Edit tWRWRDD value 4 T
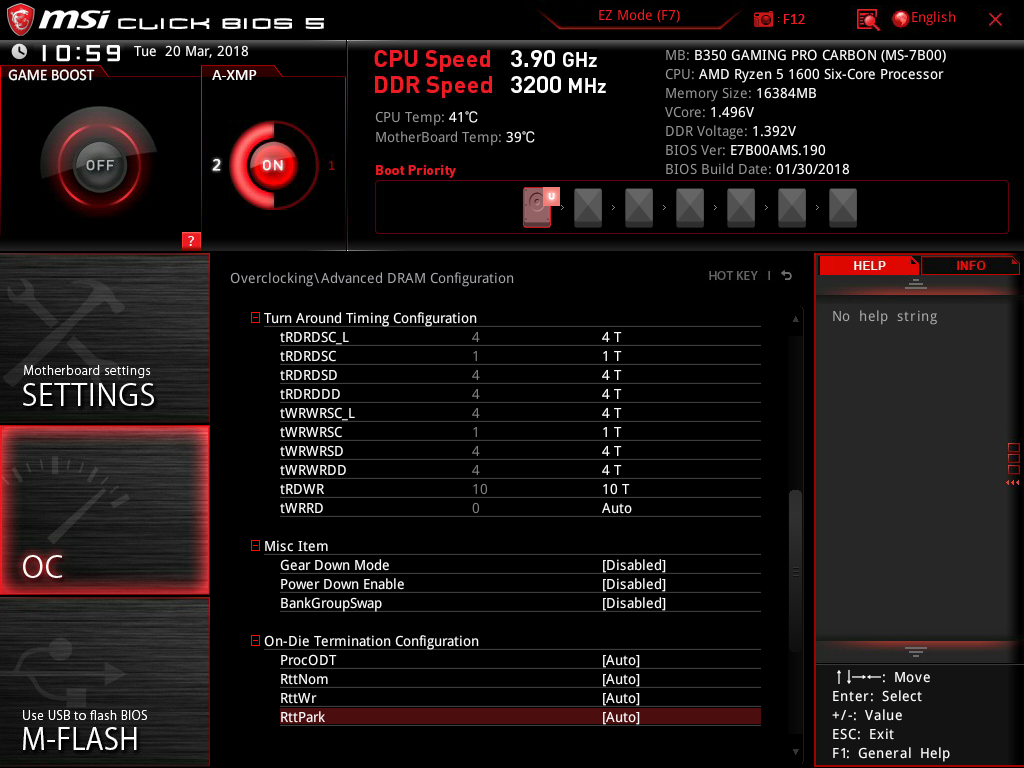The height and width of the screenshot is (768, 1024). [x=611, y=470]
